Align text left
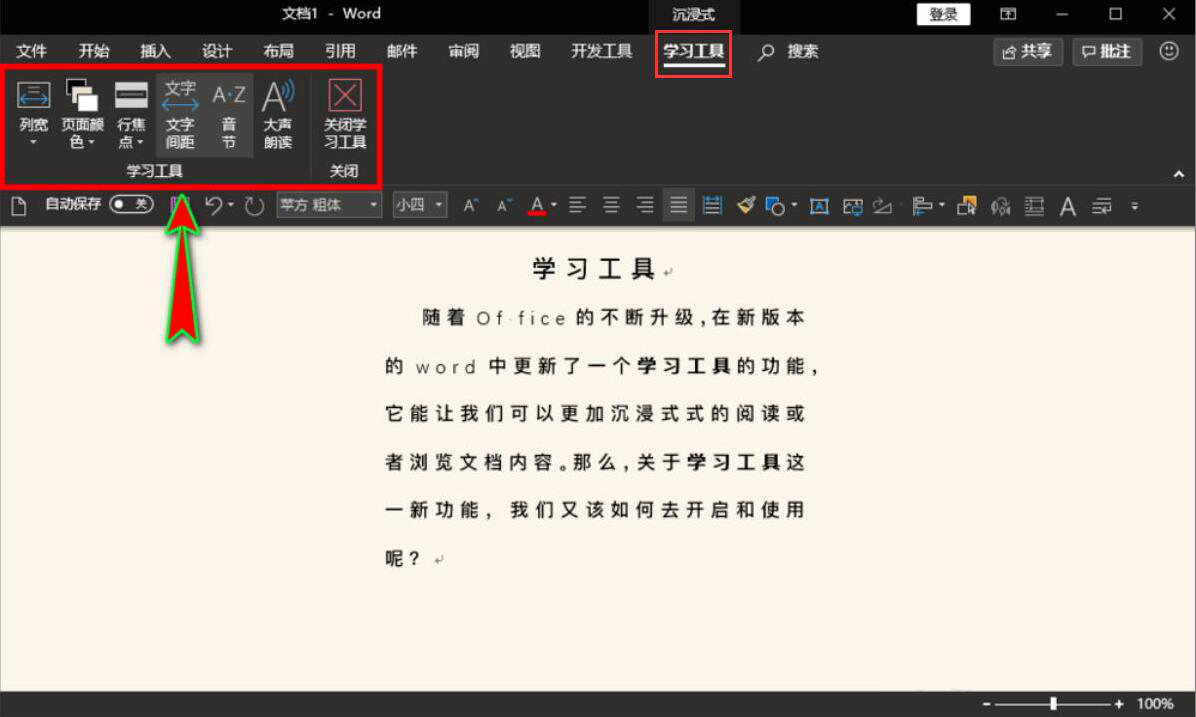1196x717 pixels. click(577, 205)
